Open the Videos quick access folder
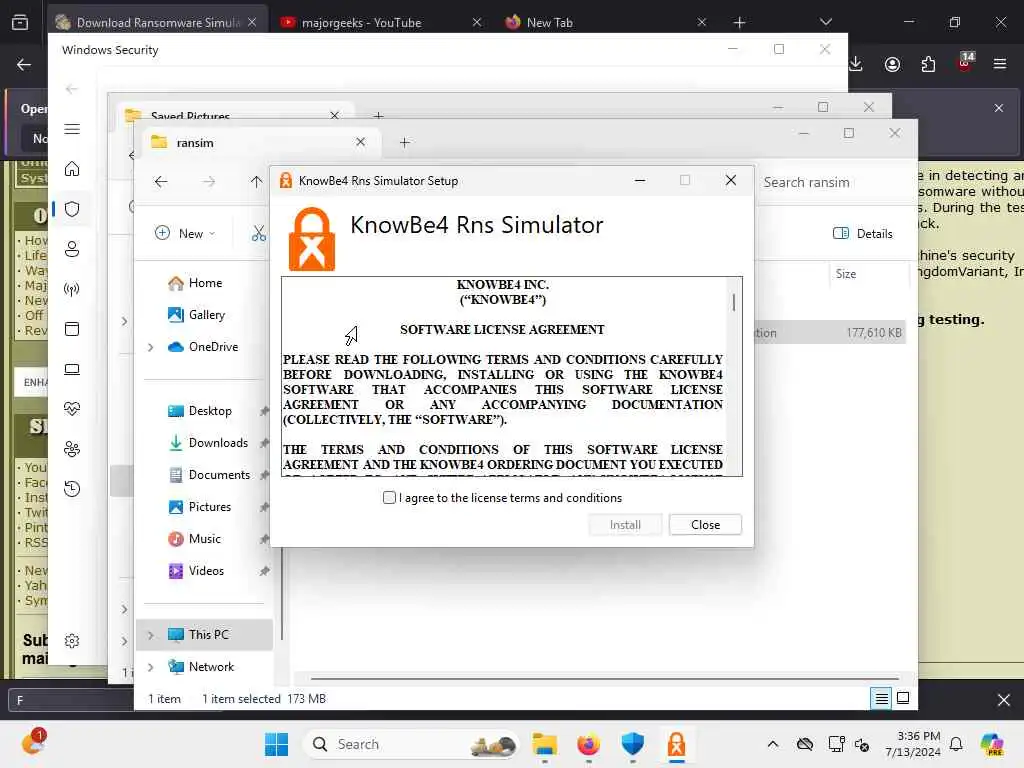Viewport: 1024px width, 768px height. tap(196, 571)
